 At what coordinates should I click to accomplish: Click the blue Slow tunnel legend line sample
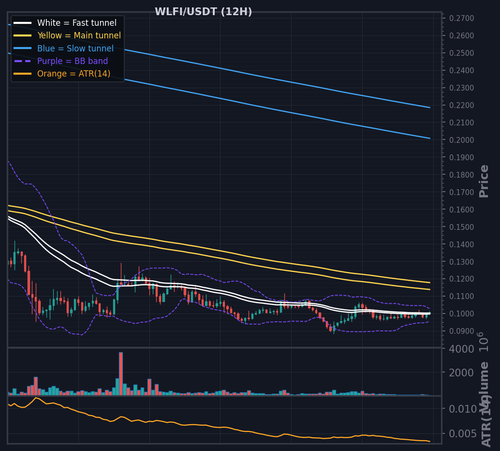point(23,48)
